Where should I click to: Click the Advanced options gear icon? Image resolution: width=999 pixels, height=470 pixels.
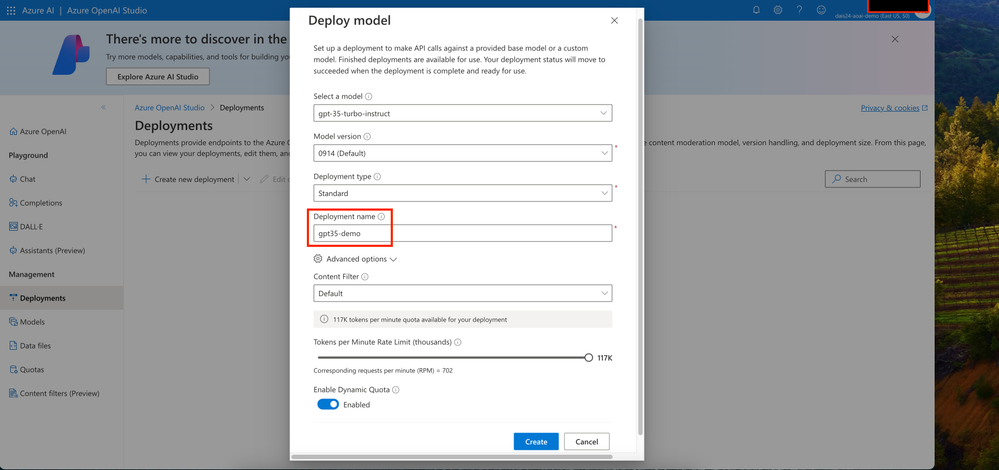[318, 259]
